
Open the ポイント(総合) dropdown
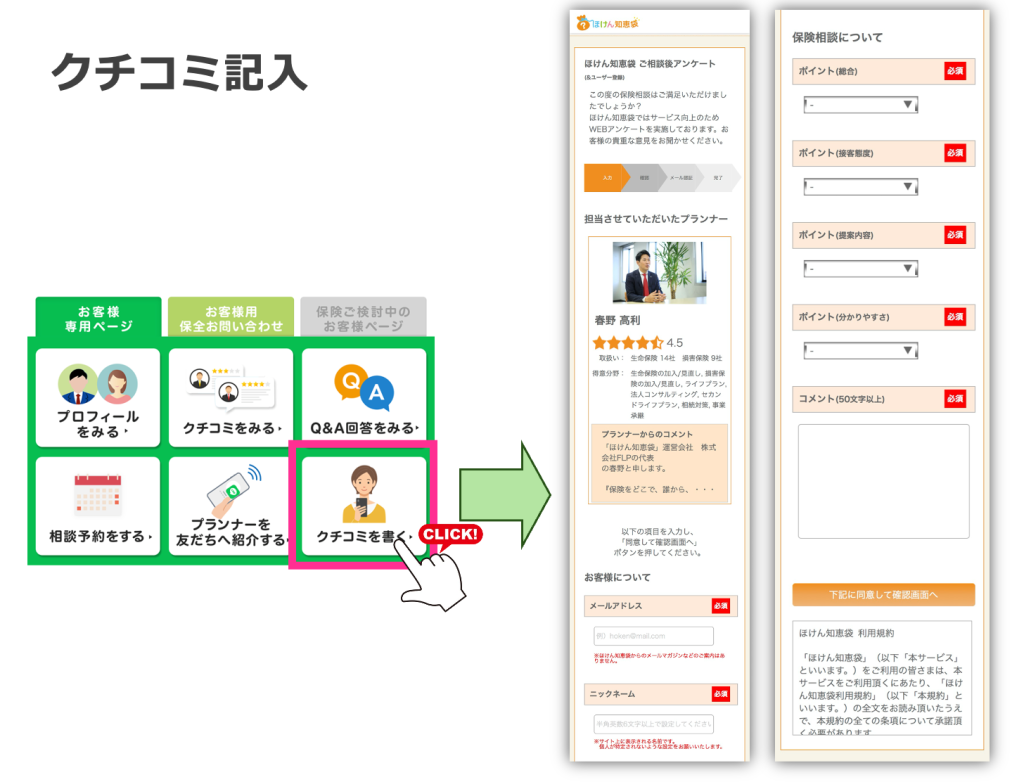(861, 105)
